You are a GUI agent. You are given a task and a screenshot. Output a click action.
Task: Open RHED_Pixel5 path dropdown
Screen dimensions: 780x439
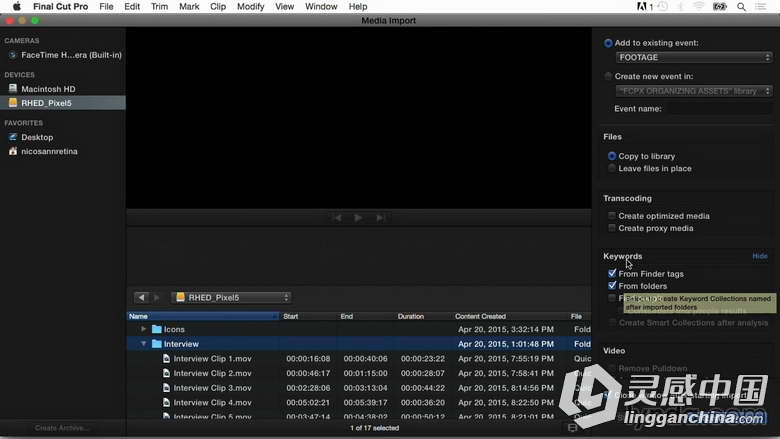pyautogui.click(x=231, y=297)
